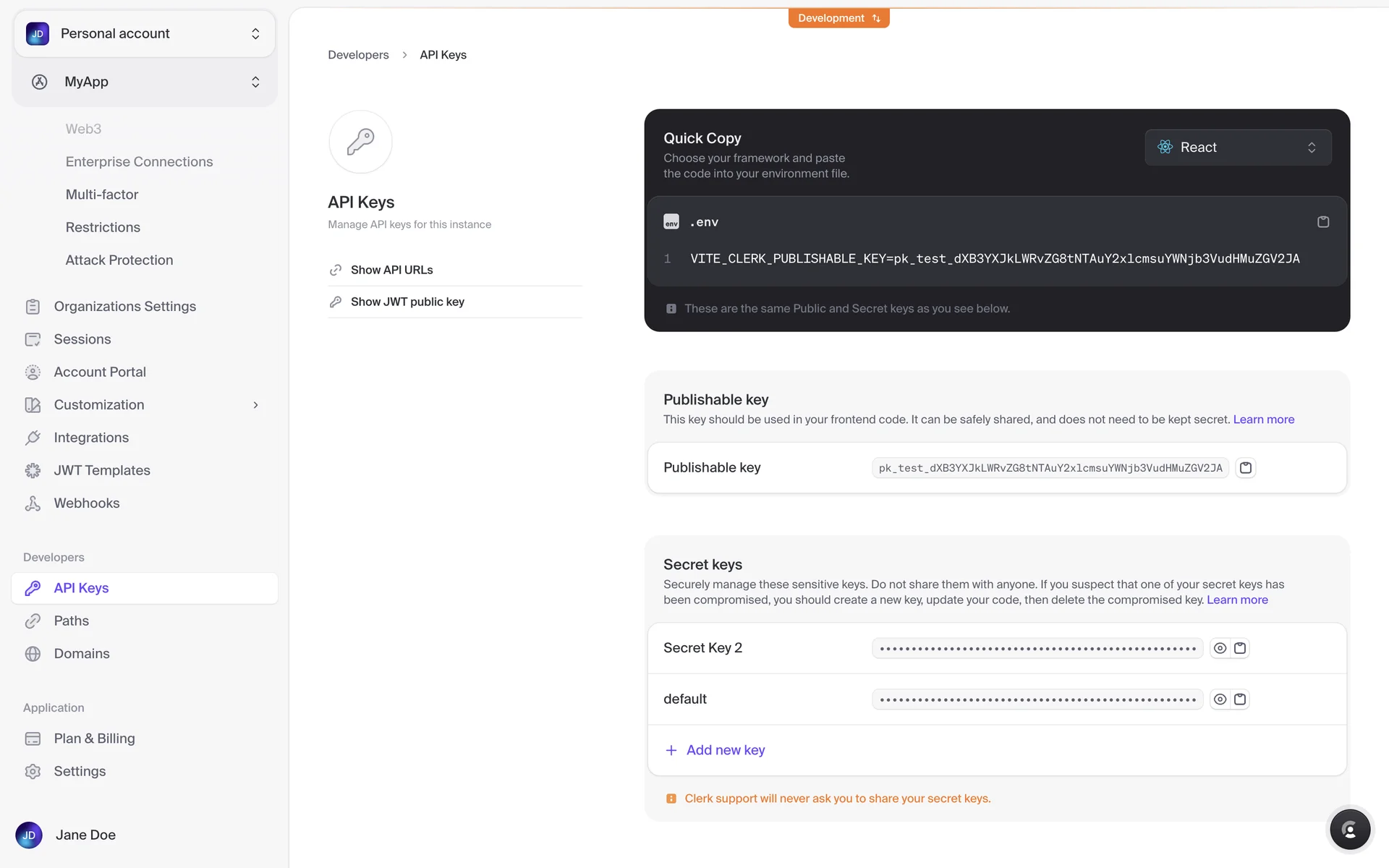Expand the Customization submenu chevron

tap(255, 405)
